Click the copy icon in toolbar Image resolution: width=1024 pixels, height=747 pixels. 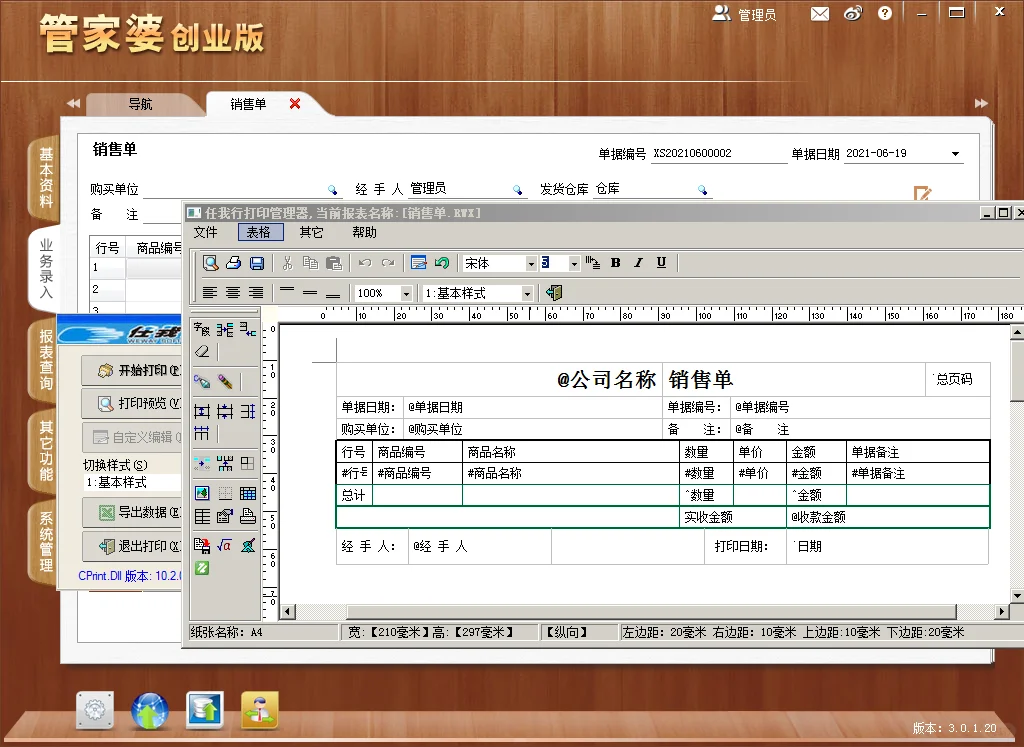point(311,262)
